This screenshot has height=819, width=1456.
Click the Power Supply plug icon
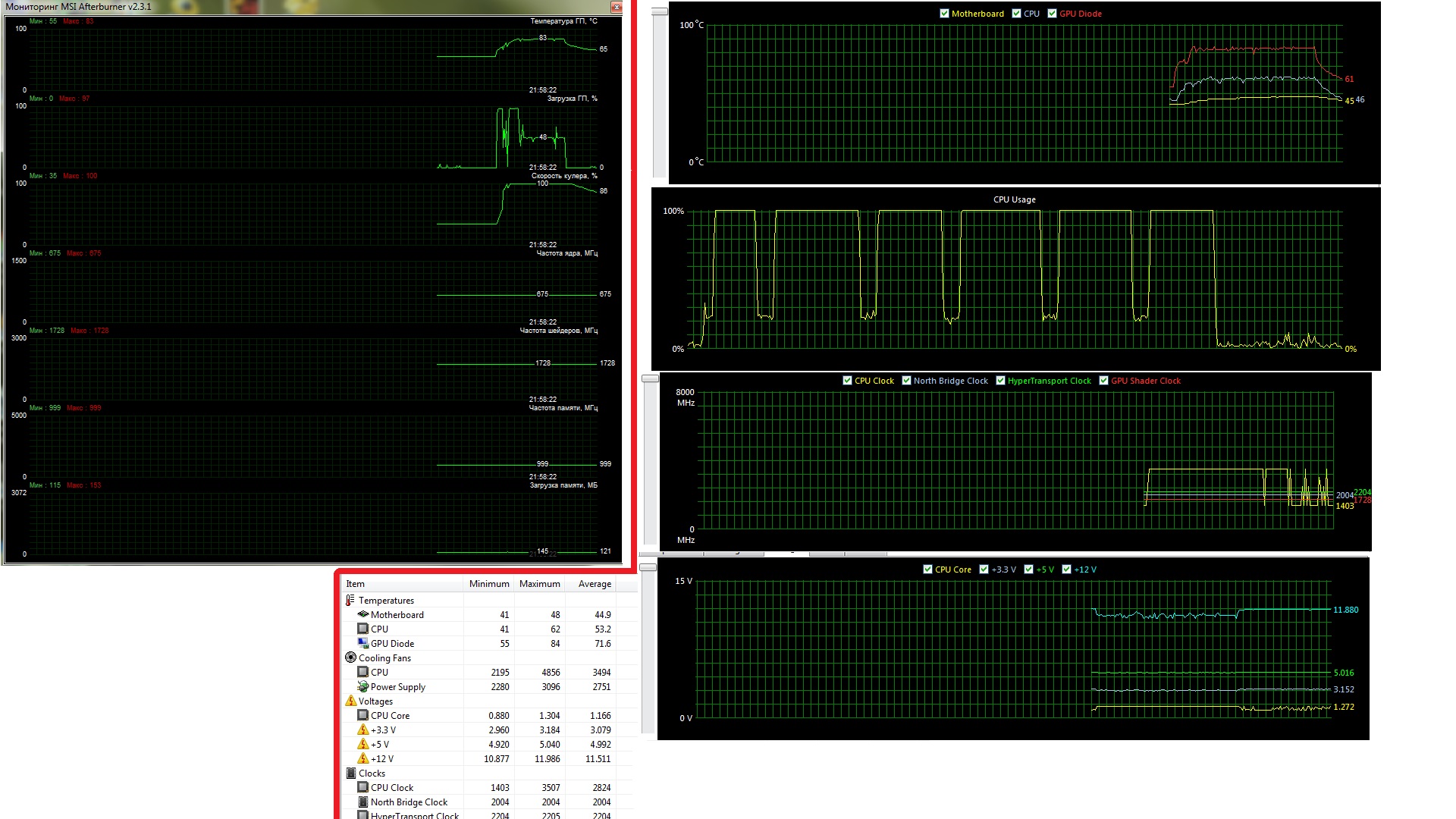(363, 686)
